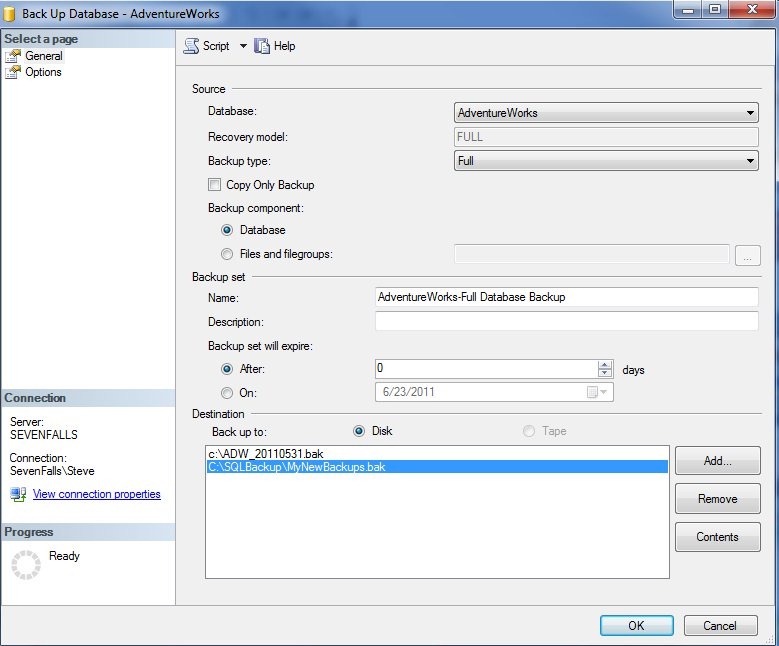Increase the expire After days spinner
The image size is (779, 646).
tap(604, 364)
